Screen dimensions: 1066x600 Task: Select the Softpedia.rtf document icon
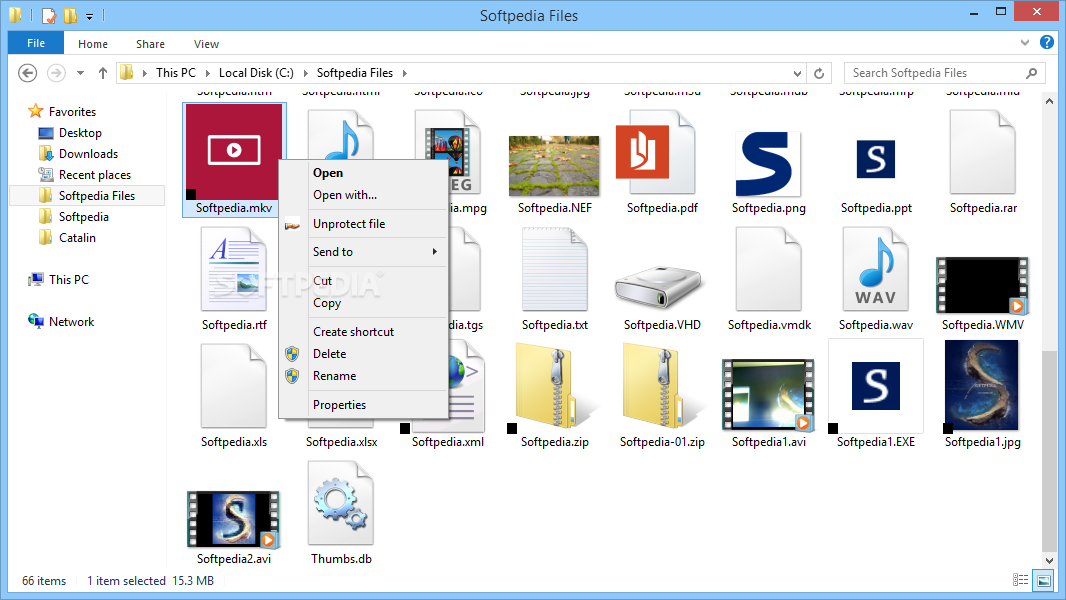[234, 270]
